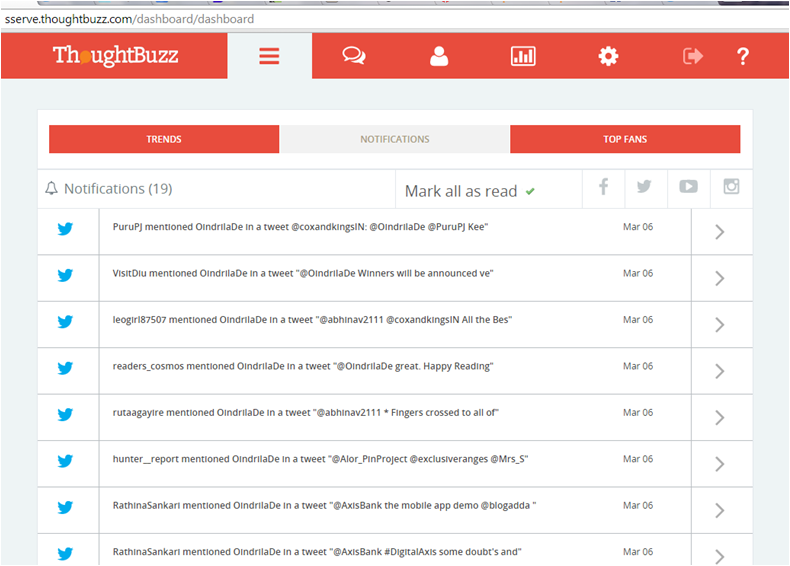Open the user profile icon
790x566 pixels.
pos(439,56)
